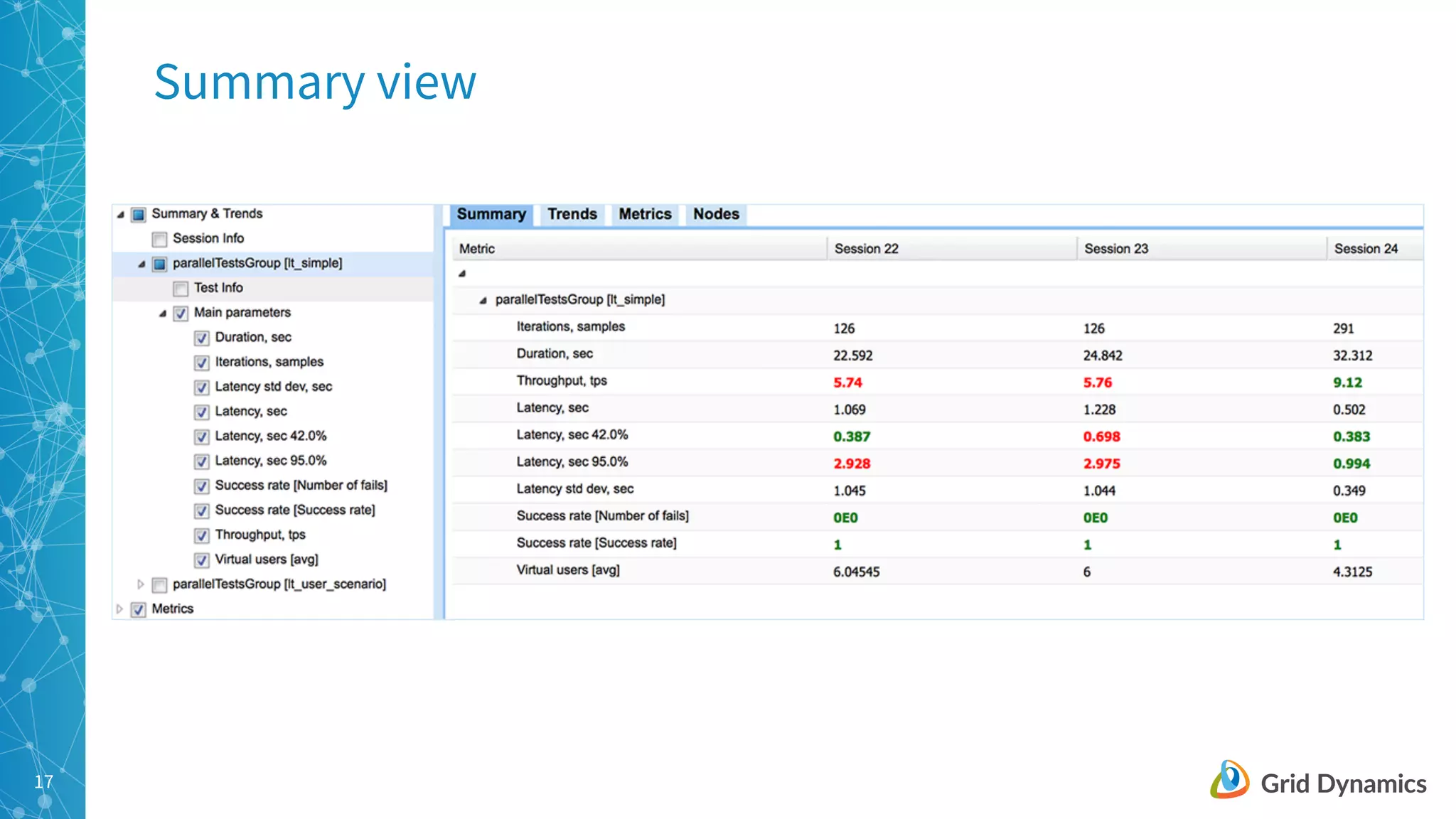The width and height of the screenshot is (1456, 819).
Task: Uncheck the Latency, sec checkbox
Action: 202,412
